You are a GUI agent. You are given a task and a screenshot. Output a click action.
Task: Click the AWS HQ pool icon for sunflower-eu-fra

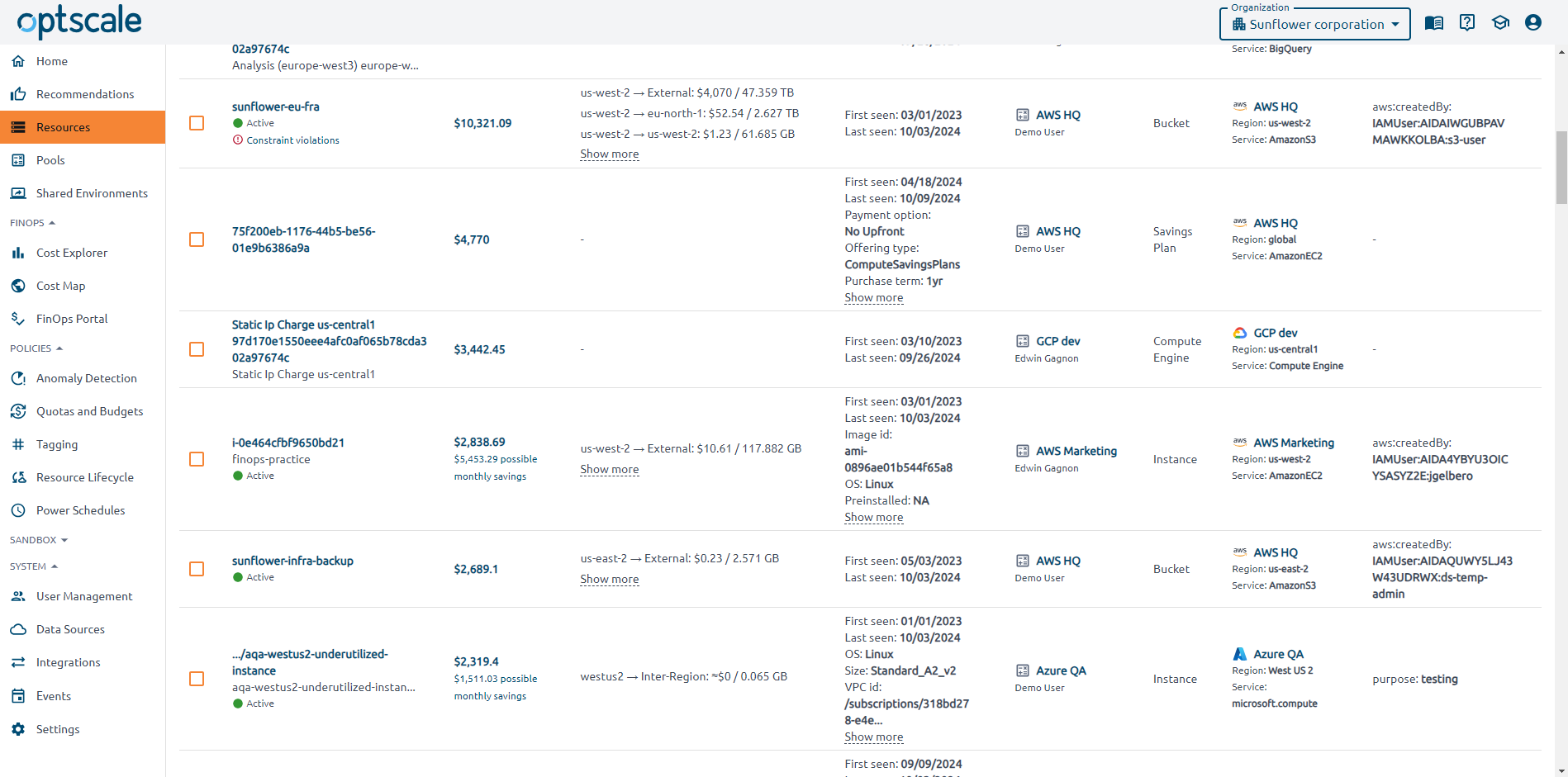(x=1023, y=115)
